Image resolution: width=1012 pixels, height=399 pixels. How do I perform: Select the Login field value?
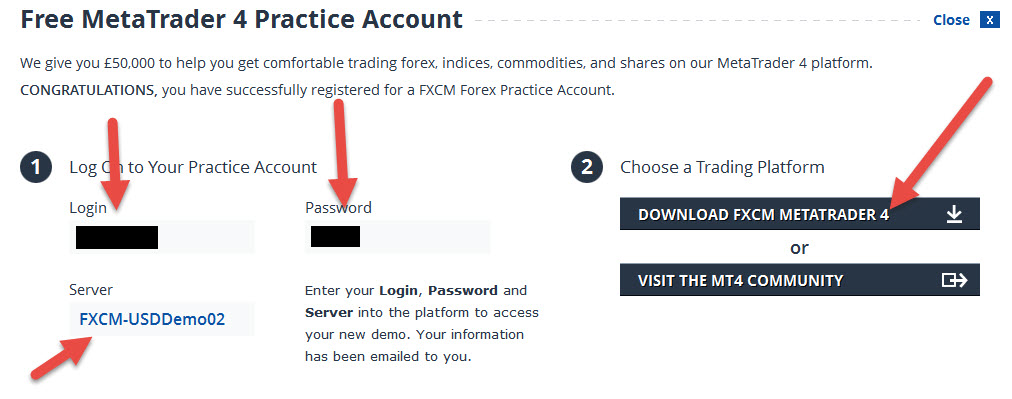pyautogui.click(x=161, y=237)
